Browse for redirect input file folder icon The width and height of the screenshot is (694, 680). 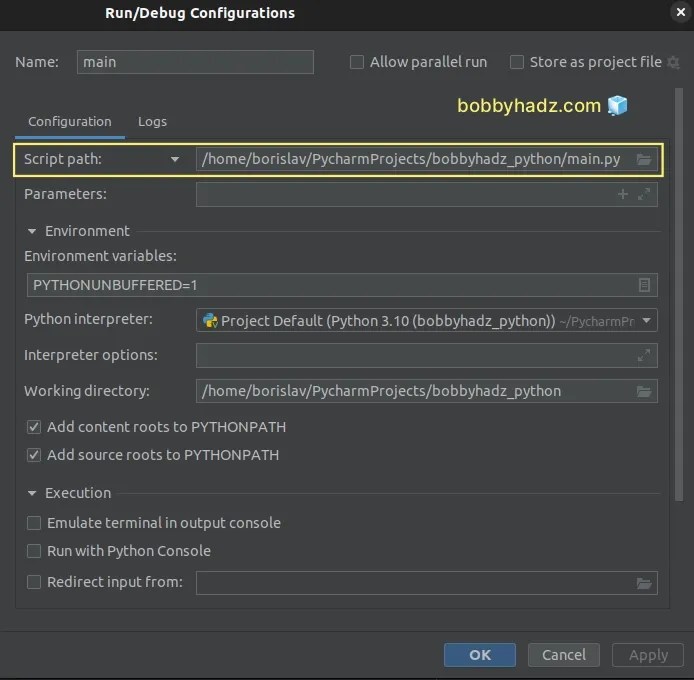pos(644,583)
